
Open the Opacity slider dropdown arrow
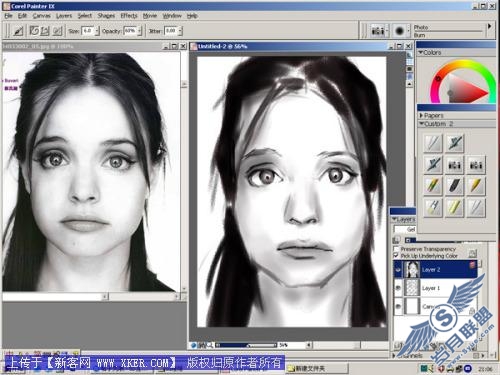pos(140,31)
